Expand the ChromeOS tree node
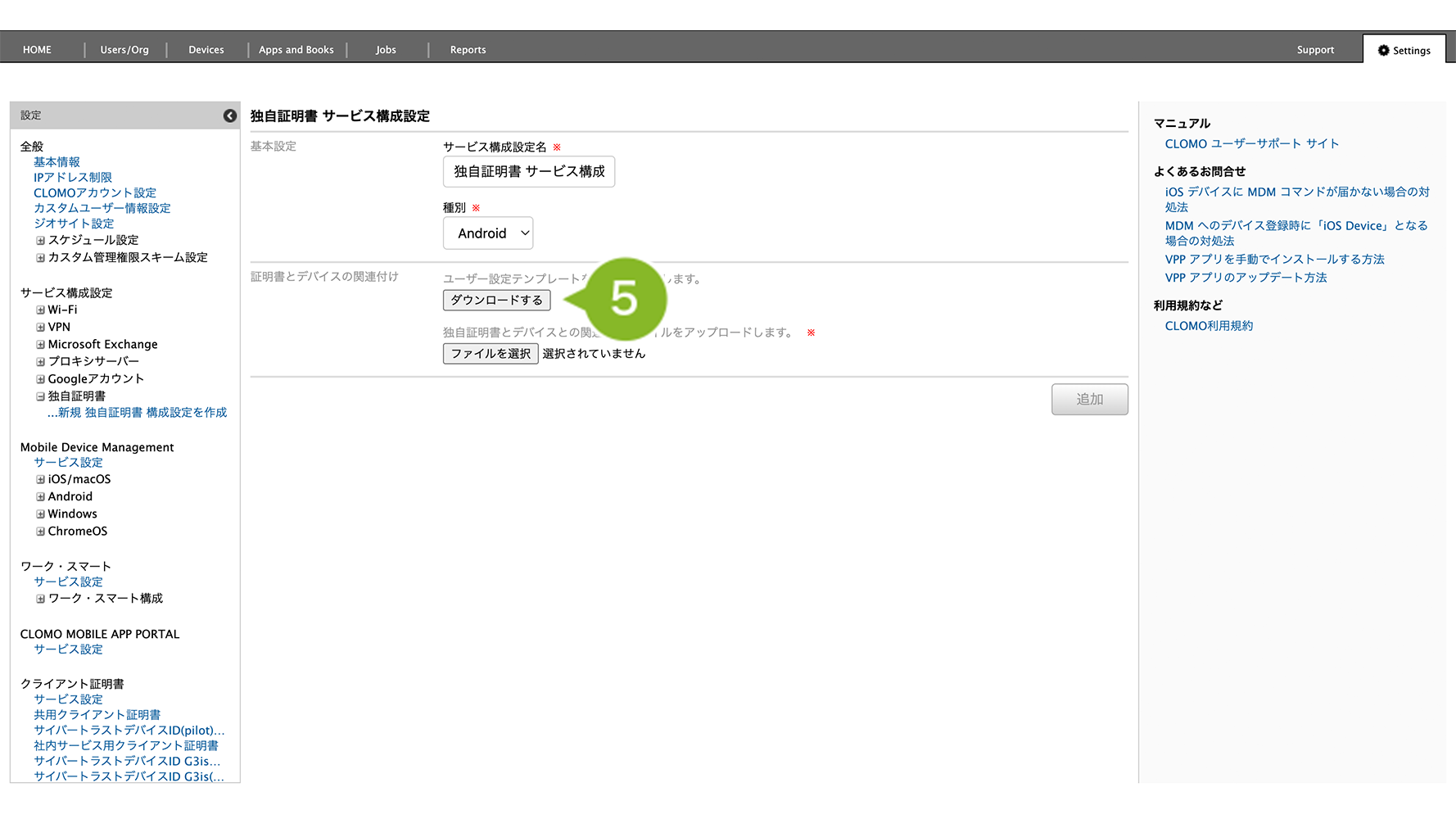Screen dimensions: 1456x819 pos(40,532)
